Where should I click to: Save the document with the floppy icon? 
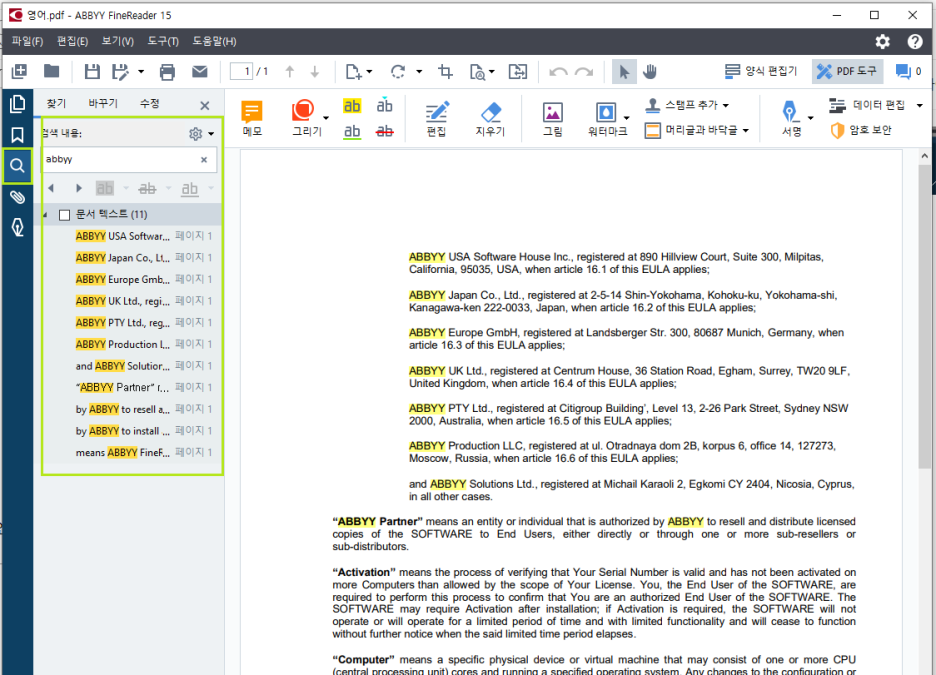(x=92, y=72)
